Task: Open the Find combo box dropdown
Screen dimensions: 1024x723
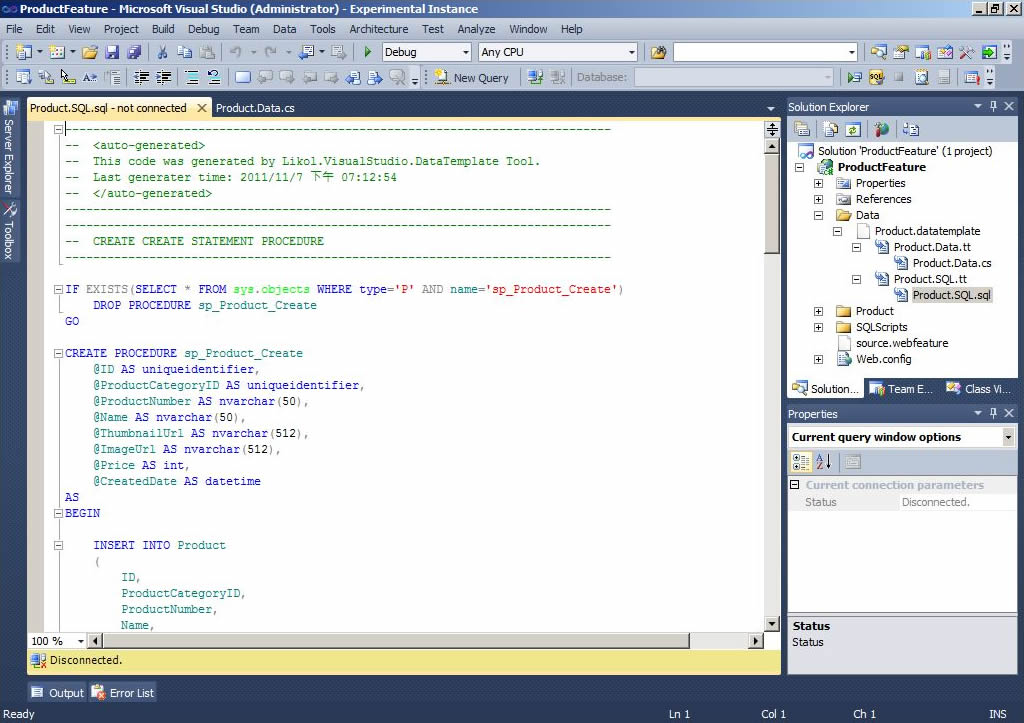Action: pyautogui.click(x=852, y=52)
